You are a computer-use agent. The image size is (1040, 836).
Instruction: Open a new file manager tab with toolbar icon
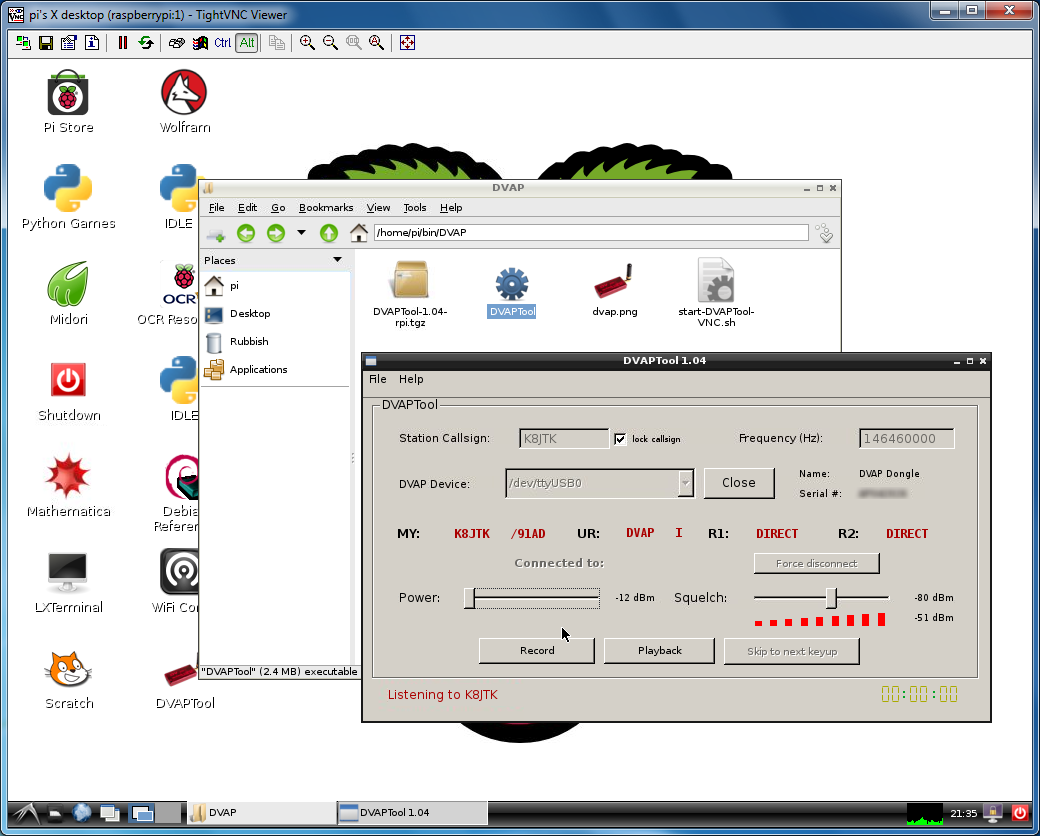(x=216, y=234)
